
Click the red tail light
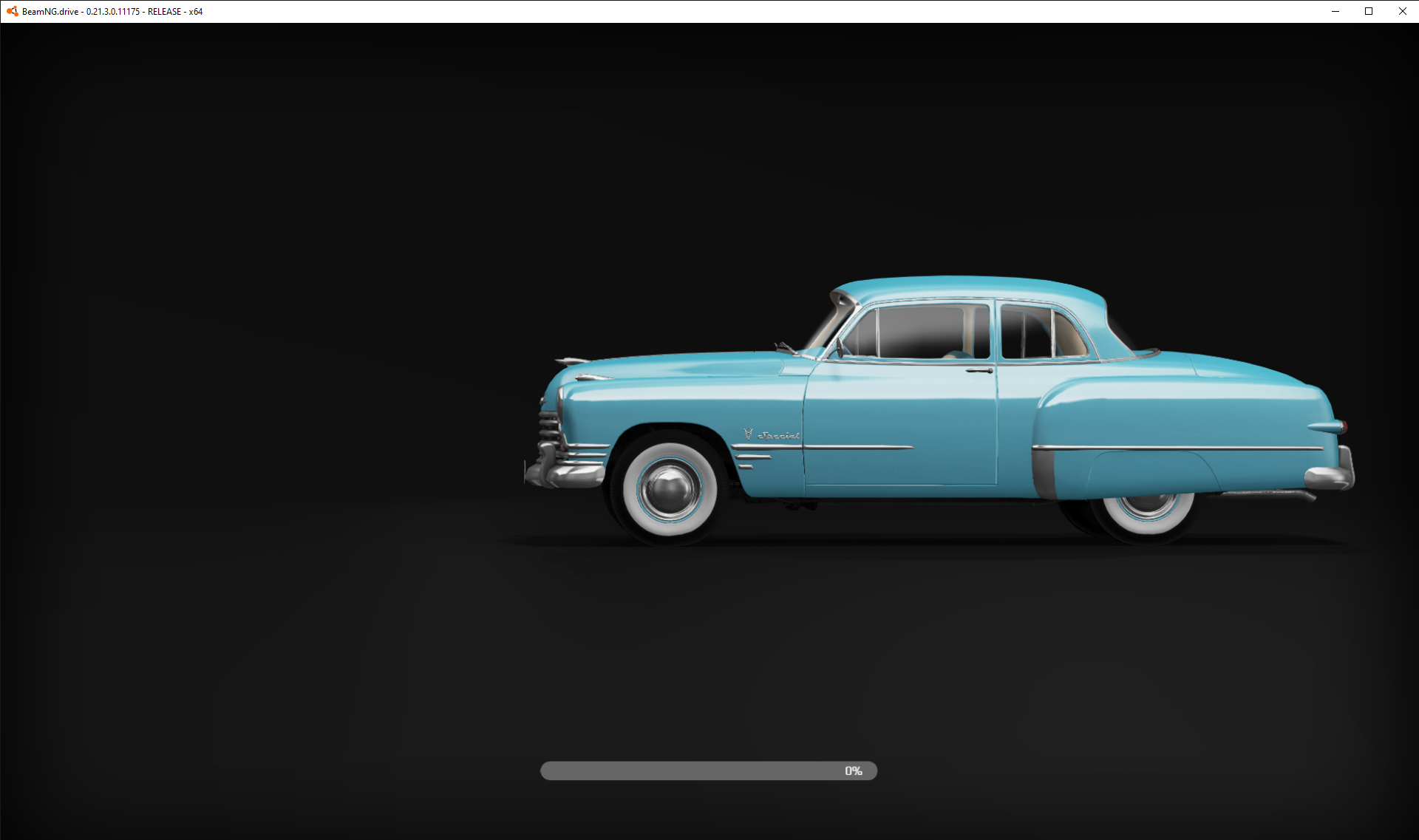point(1345,426)
